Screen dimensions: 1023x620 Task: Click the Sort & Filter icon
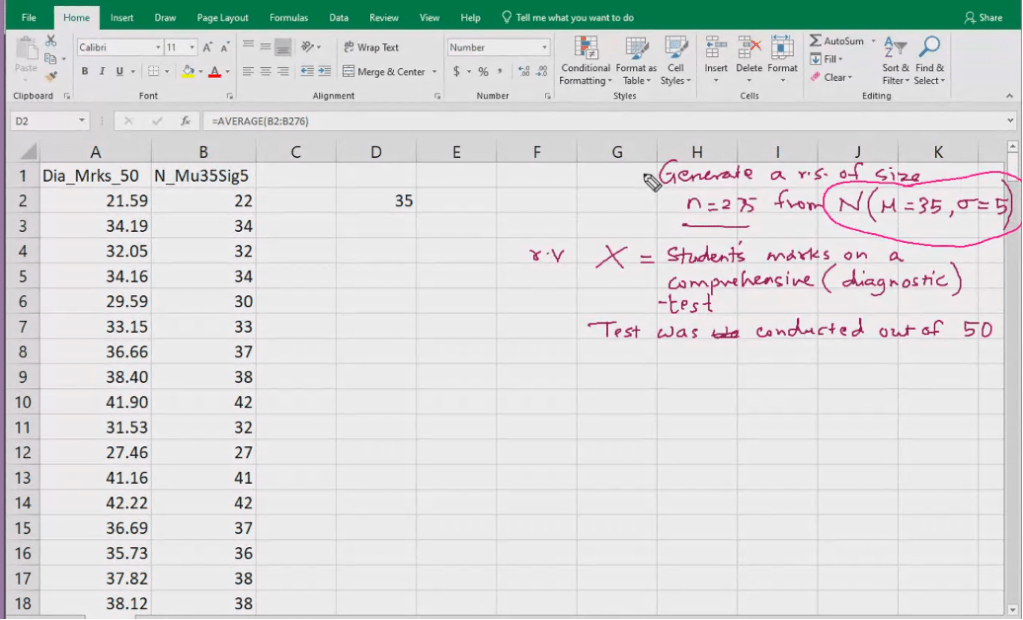point(895,49)
